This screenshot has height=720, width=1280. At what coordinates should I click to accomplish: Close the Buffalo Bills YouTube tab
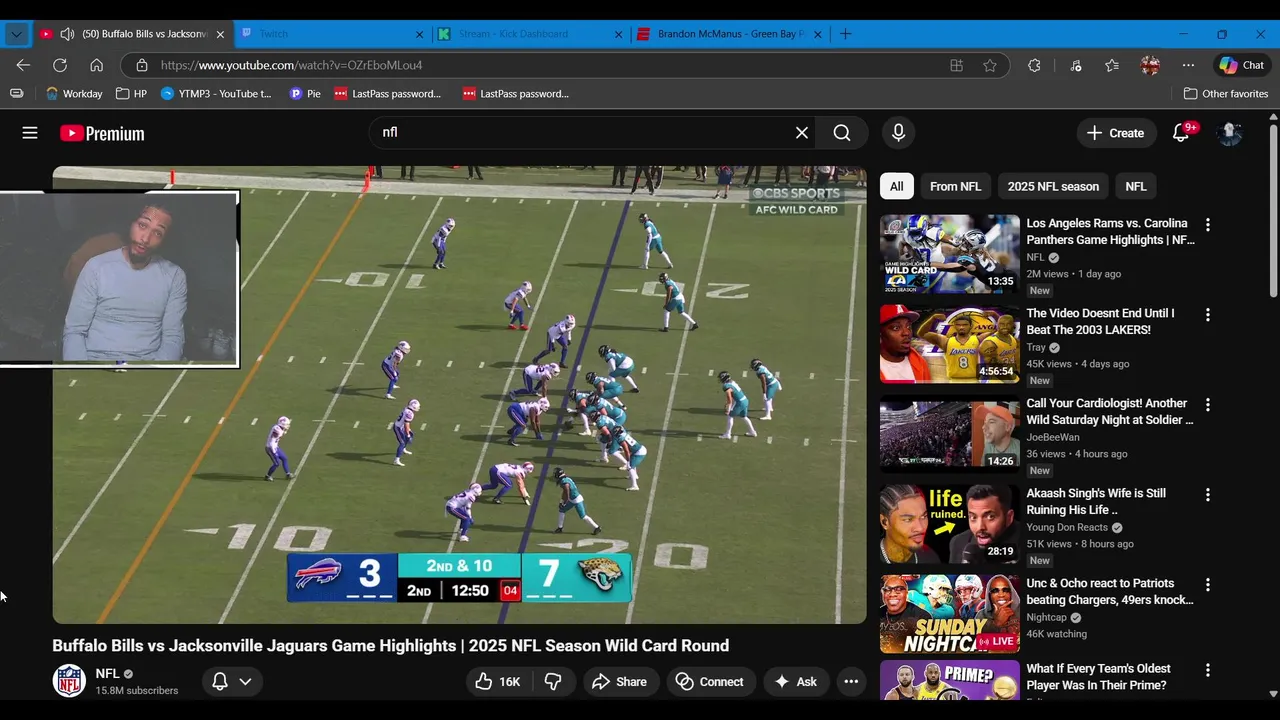tap(220, 34)
